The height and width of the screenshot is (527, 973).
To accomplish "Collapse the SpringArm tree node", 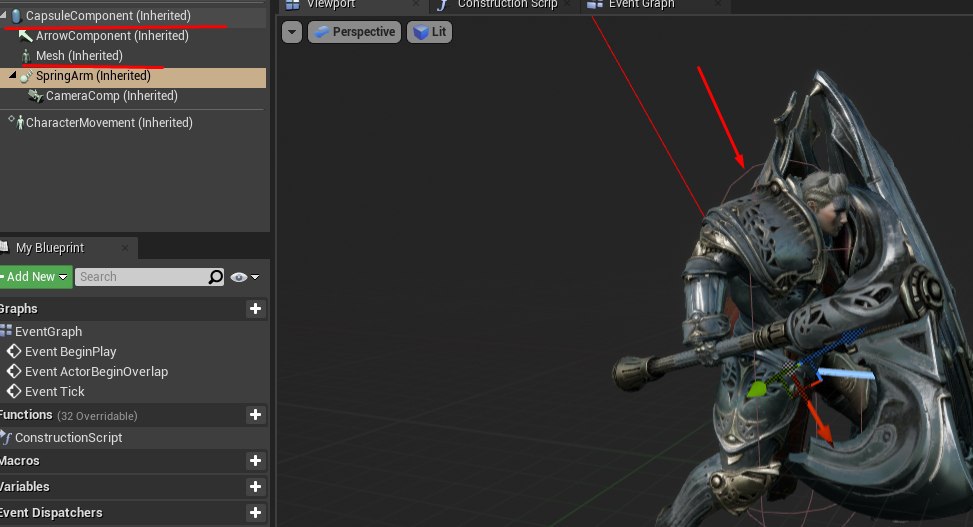I will (x=12, y=75).
